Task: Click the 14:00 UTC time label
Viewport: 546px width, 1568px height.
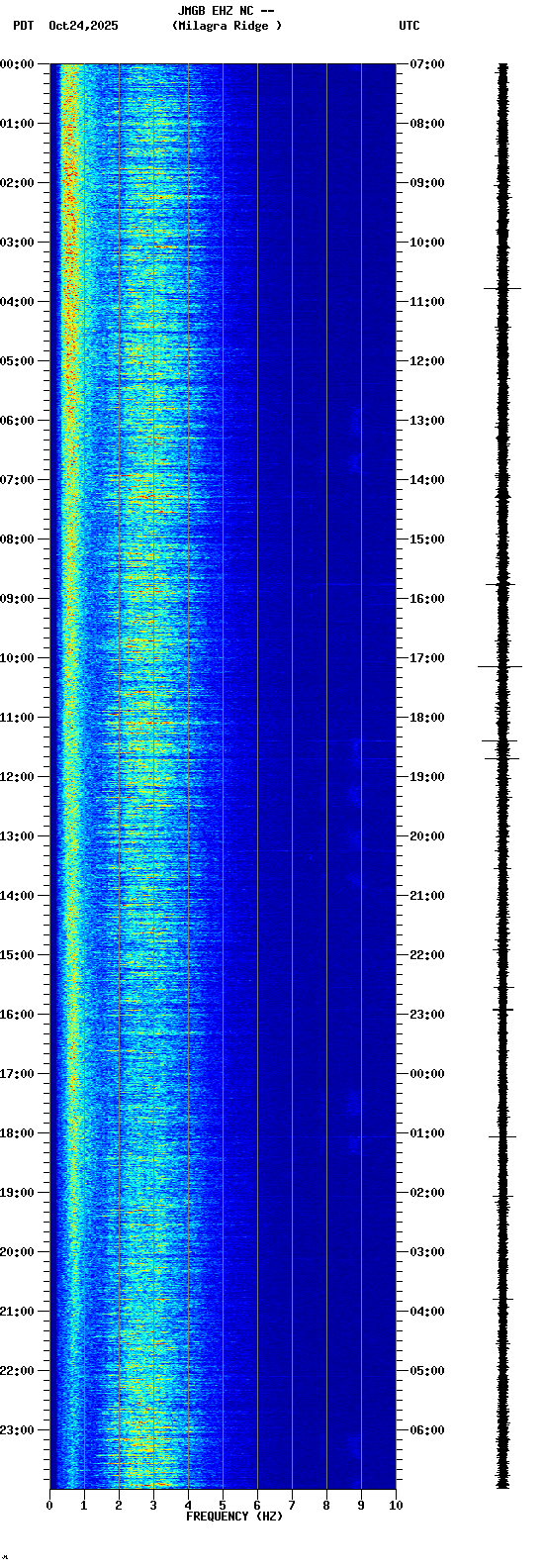Action: pyautogui.click(x=427, y=480)
